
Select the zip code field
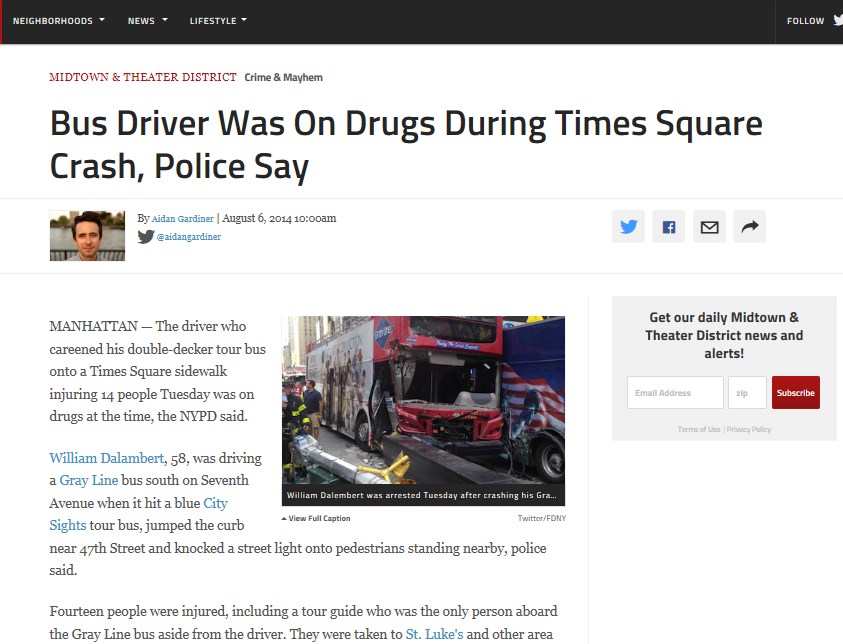(x=746, y=392)
